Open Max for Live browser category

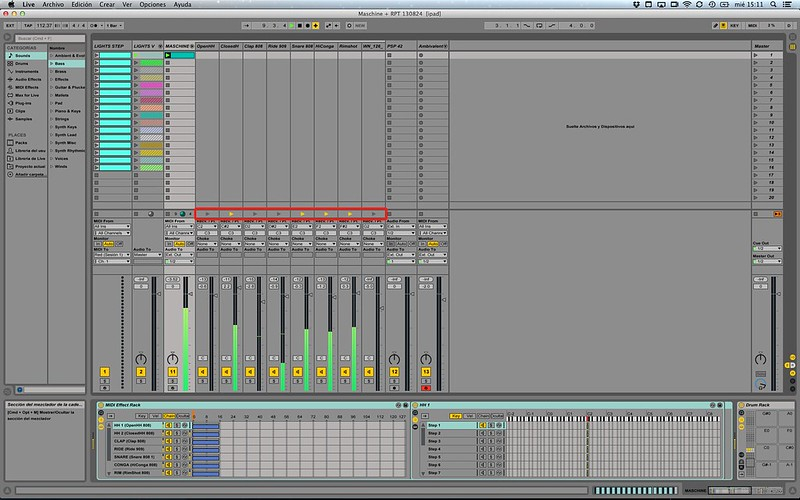coord(26,94)
